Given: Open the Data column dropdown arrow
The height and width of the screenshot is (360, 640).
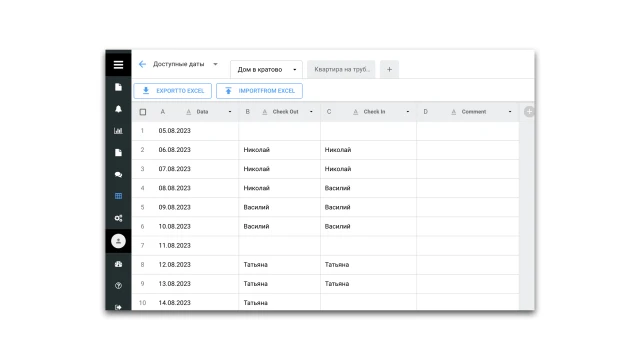Looking at the screenshot, I should tap(230, 112).
